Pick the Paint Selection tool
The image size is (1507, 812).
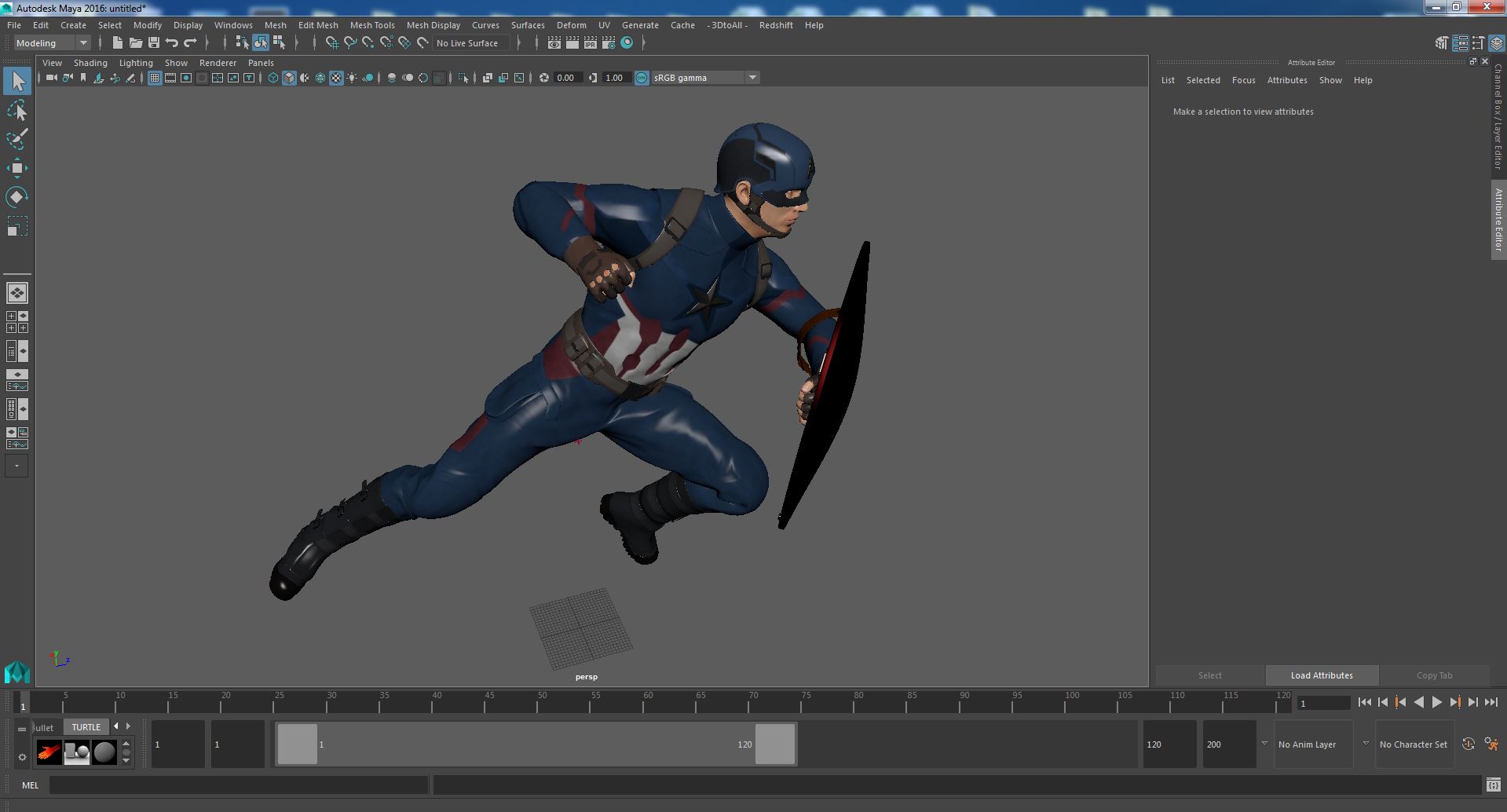coord(17,139)
